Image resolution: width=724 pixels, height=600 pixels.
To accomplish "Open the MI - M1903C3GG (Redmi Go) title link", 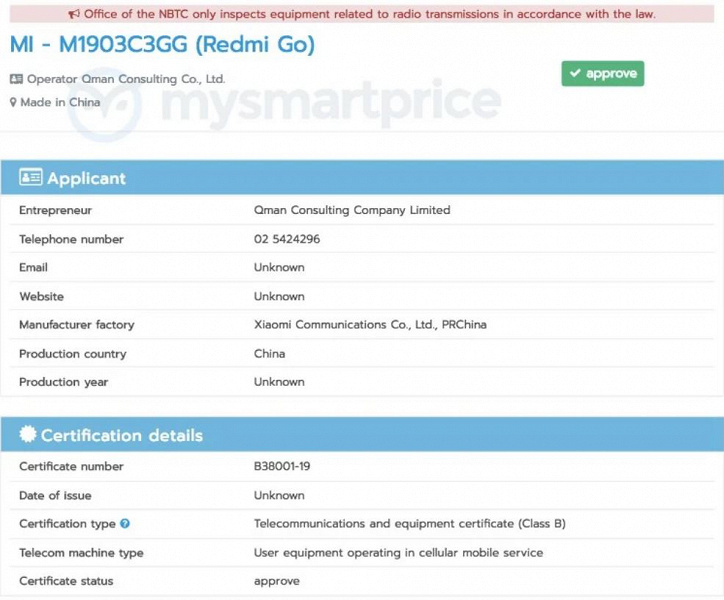I will (162, 45).
